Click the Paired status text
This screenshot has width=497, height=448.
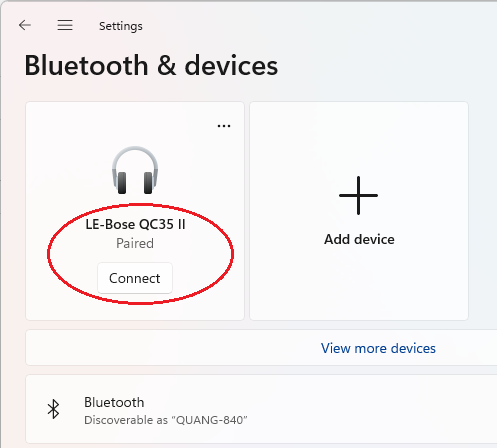(x=135, y=243)
